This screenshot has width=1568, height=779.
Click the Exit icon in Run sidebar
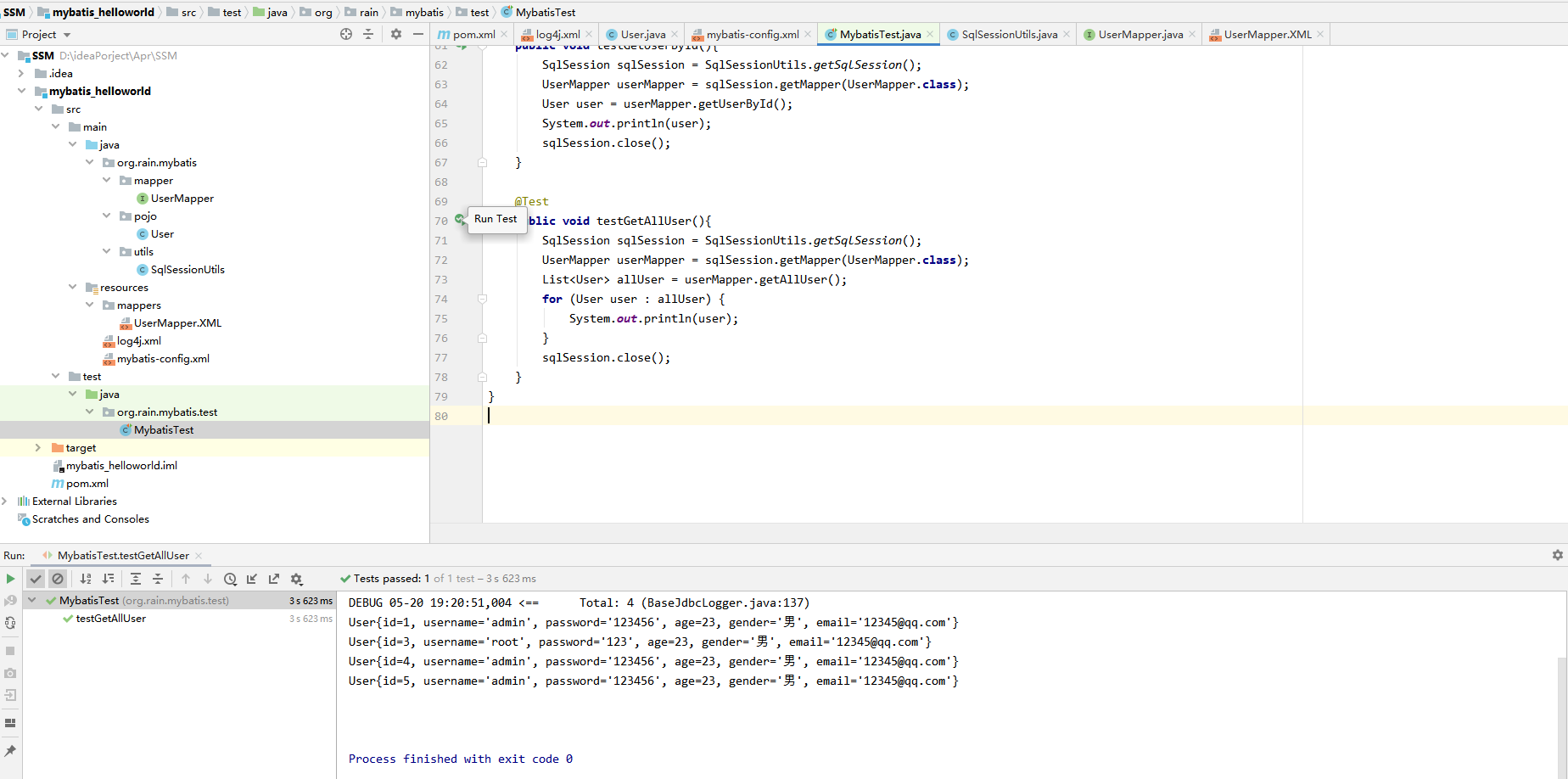(10, 695)
